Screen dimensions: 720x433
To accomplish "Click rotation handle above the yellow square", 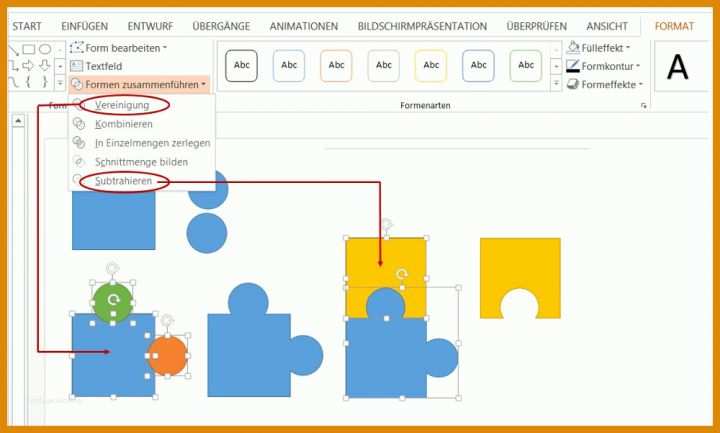I will tap(386, 225).
